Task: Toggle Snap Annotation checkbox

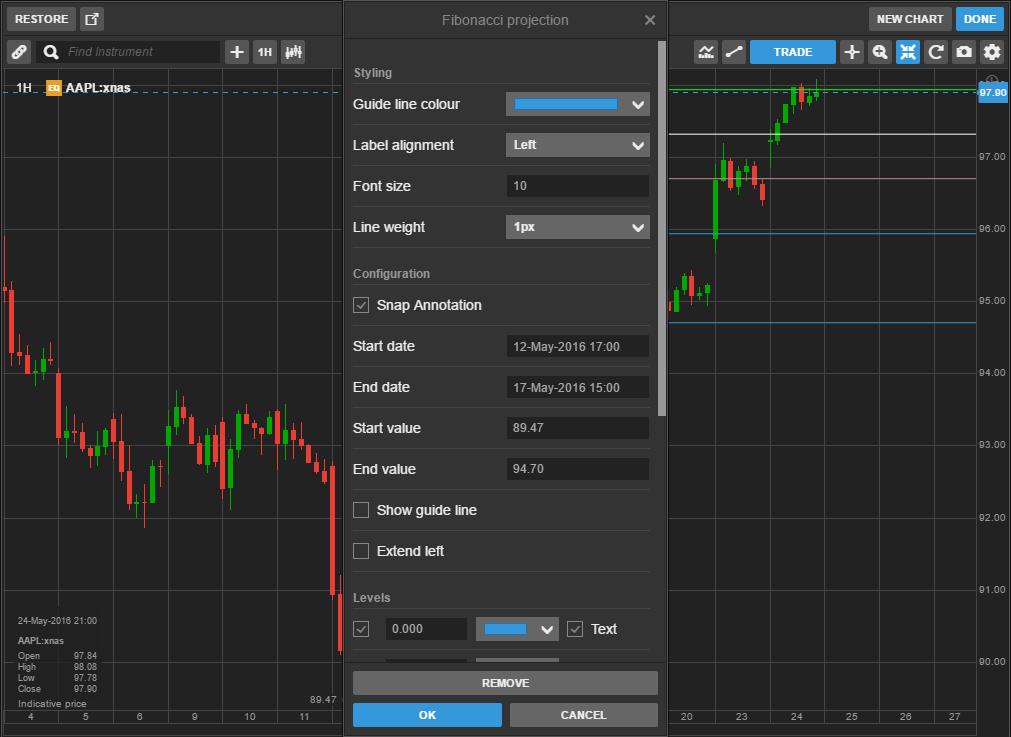Action: (361, 305)
